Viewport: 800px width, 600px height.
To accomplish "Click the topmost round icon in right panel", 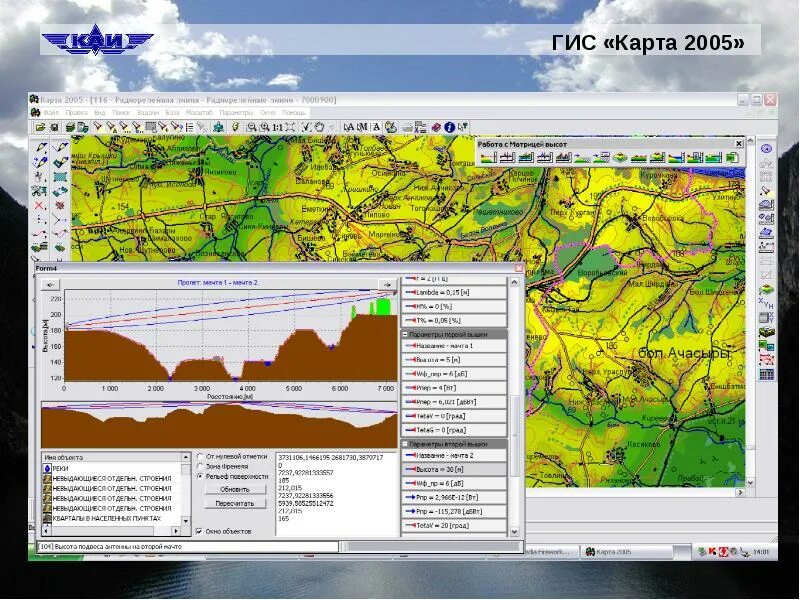I will point(766,149).
